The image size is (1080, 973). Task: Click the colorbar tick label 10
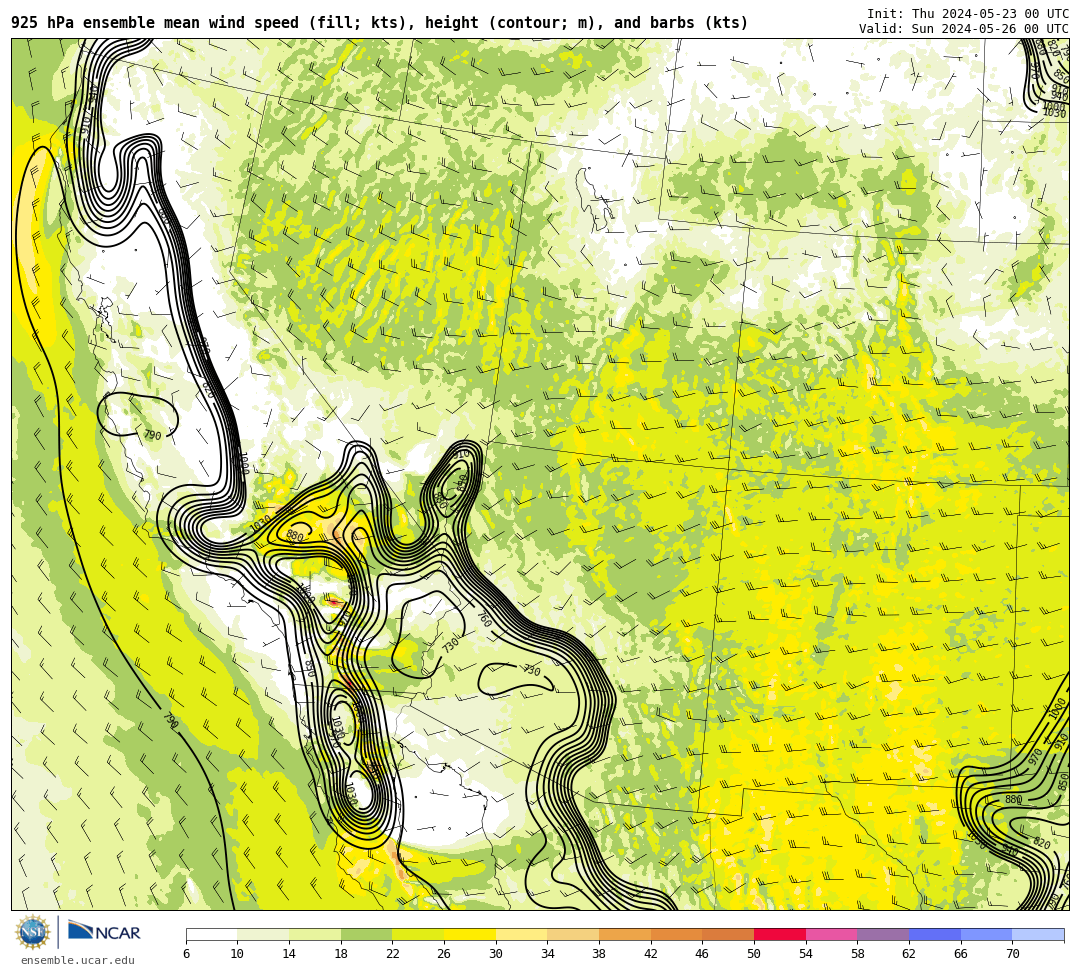coord(238,954)
